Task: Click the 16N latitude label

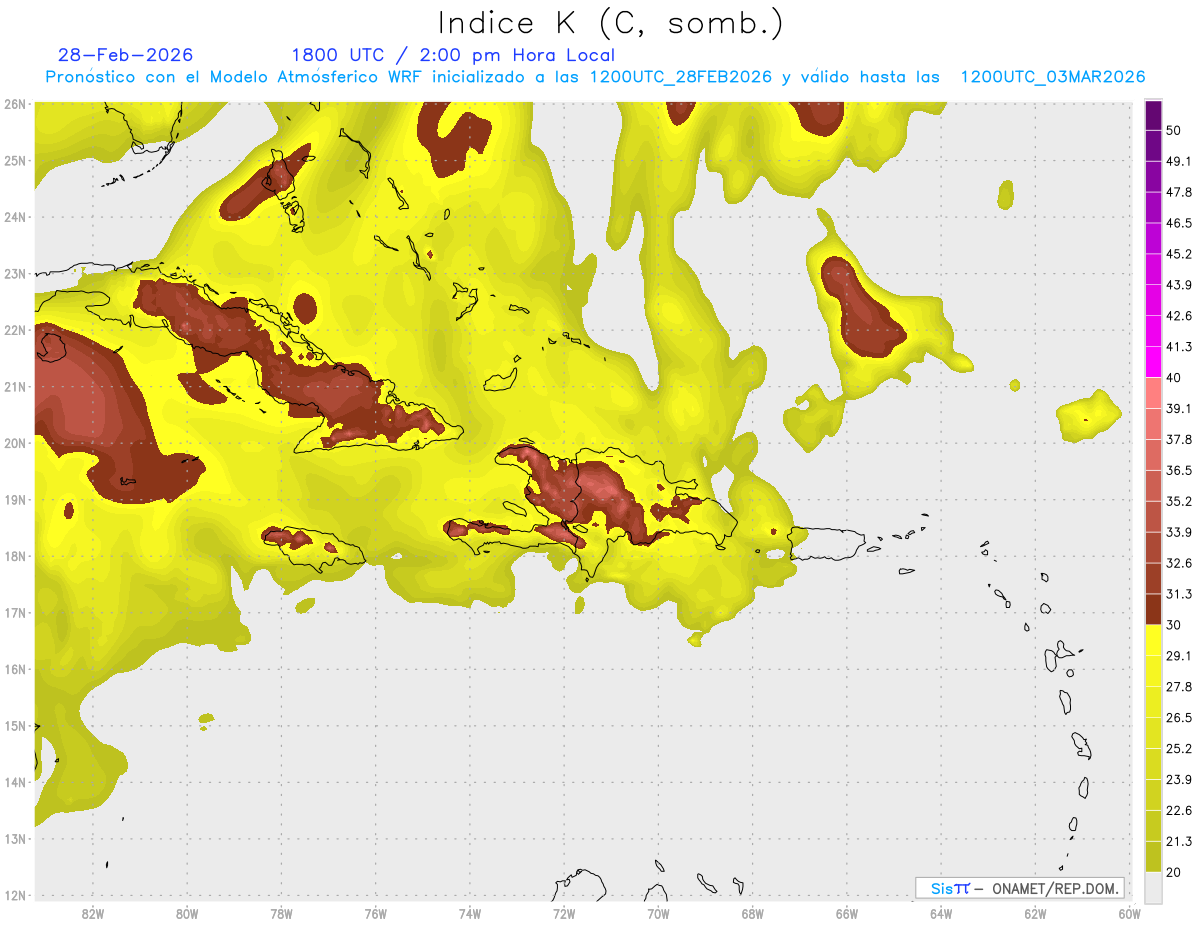Action: click(14, 669)
